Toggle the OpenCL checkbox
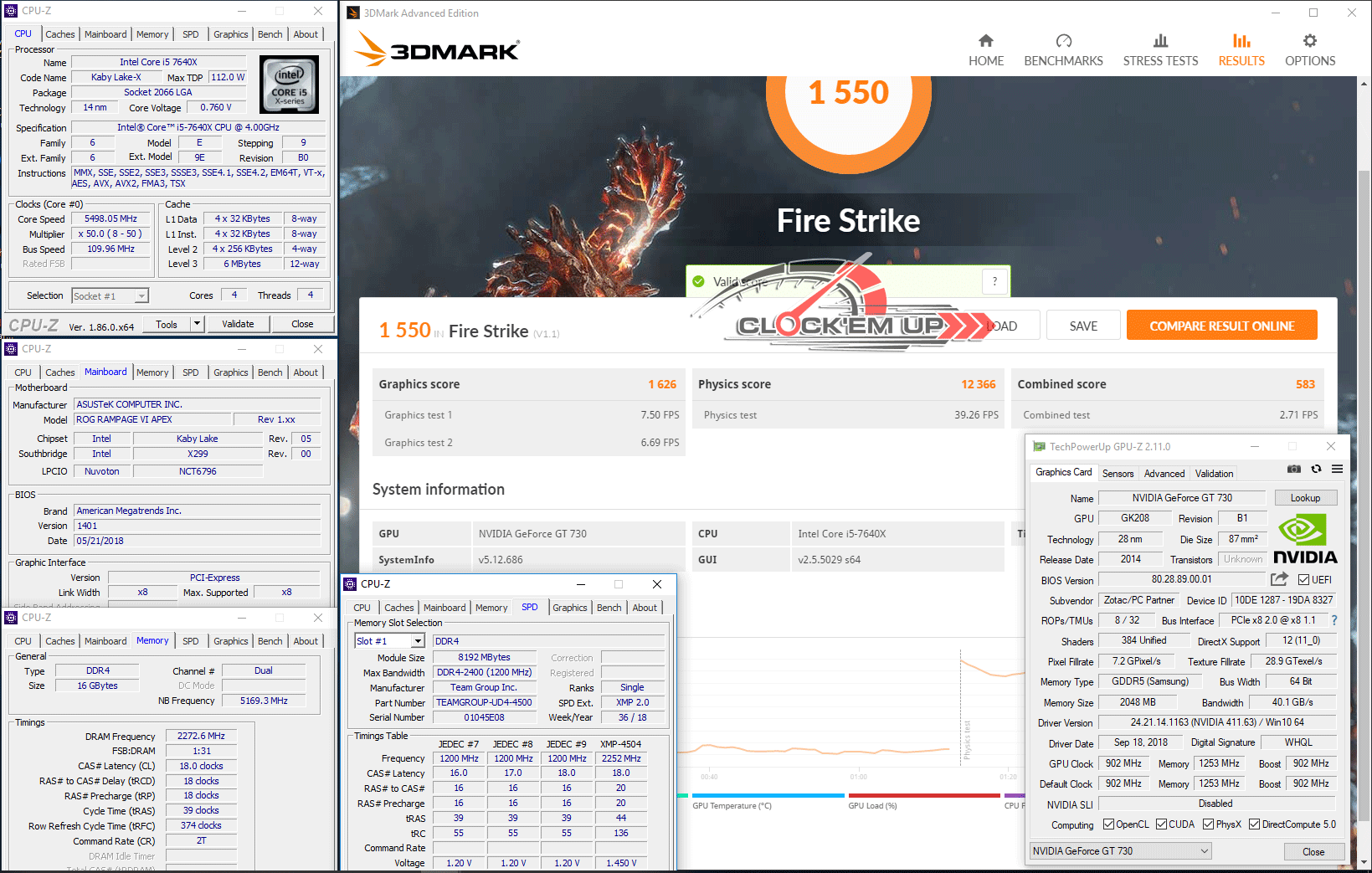Image resolution: width=1372 pixels, height=873 pixels. coord(1108,824)
